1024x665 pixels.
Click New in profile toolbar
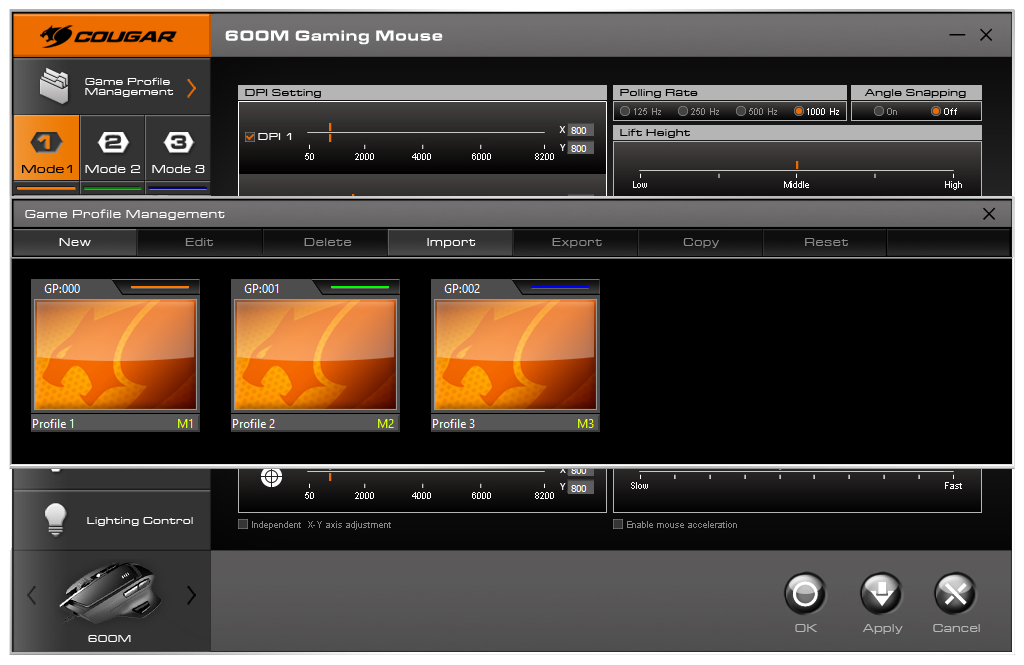tap(74, 242)
